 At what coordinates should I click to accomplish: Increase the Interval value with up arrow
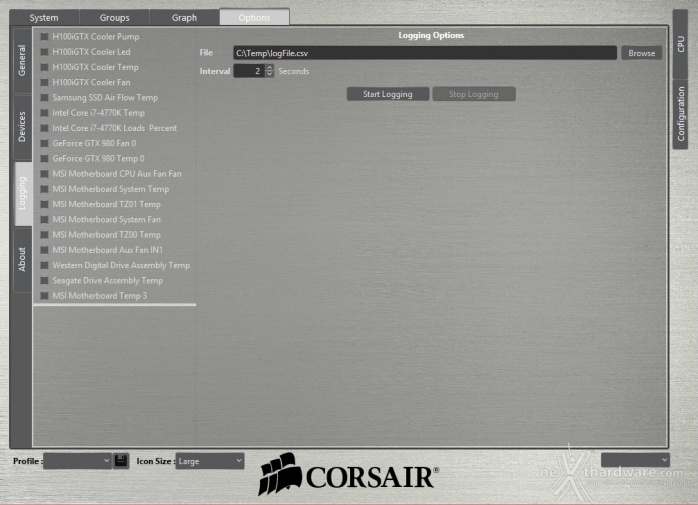269,68
